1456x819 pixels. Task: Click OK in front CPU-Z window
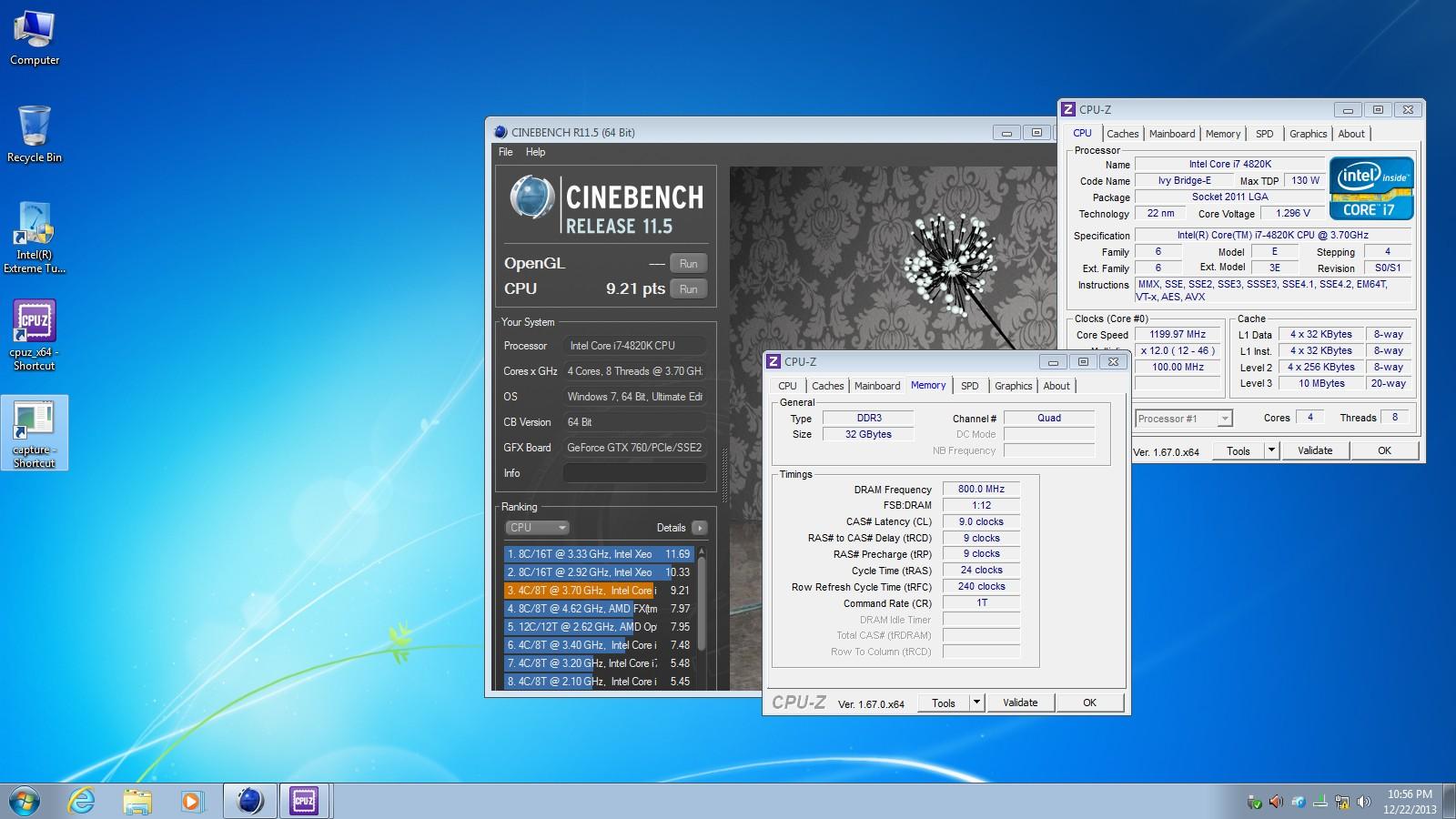tap(1089, 703)
